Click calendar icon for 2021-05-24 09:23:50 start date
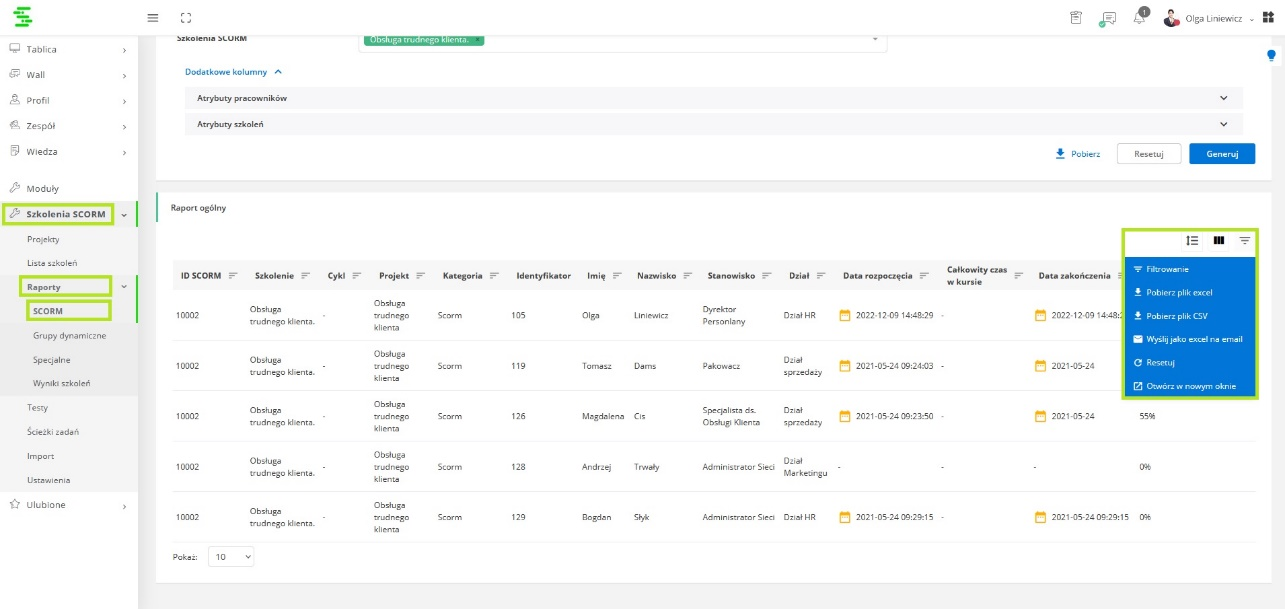This screenshot has width=1285, height=609. (x=845, y=415)
